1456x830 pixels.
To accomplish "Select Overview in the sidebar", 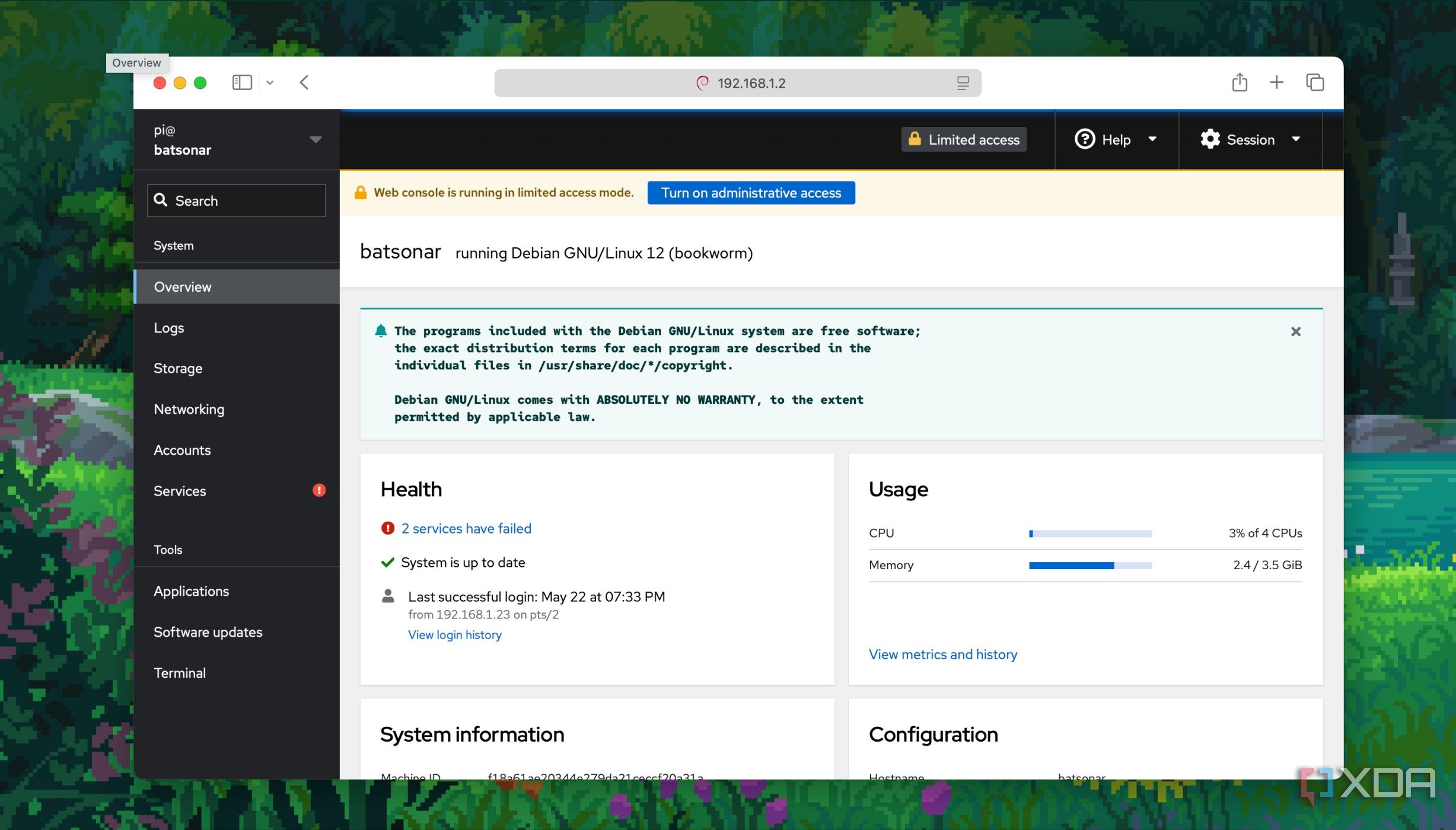I will pos(237,287).
